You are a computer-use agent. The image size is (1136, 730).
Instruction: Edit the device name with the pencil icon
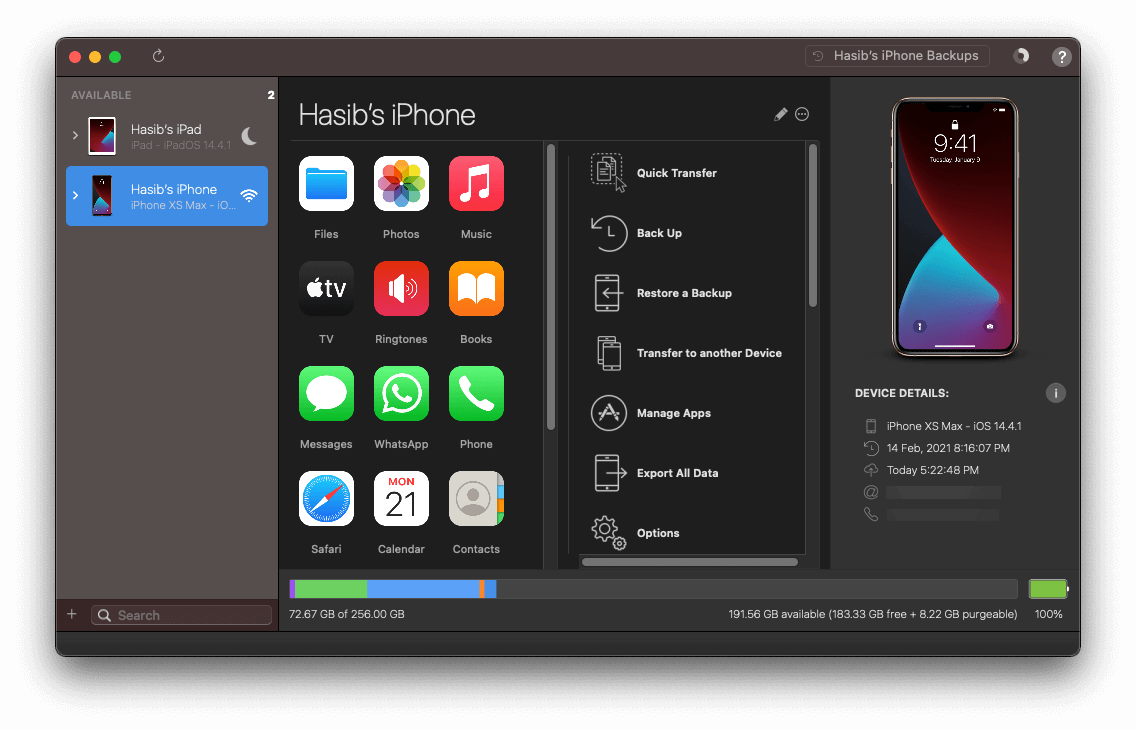781,114
